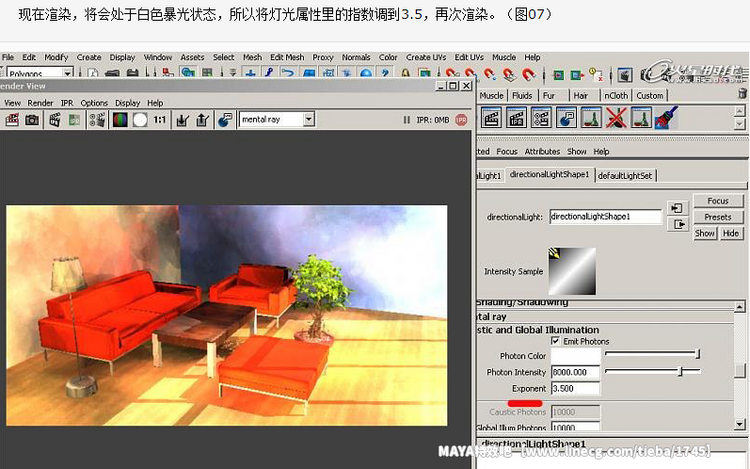The width and height of the screenshot is (750, 469).
Task: Click the Show button
Action: [705, 233]
